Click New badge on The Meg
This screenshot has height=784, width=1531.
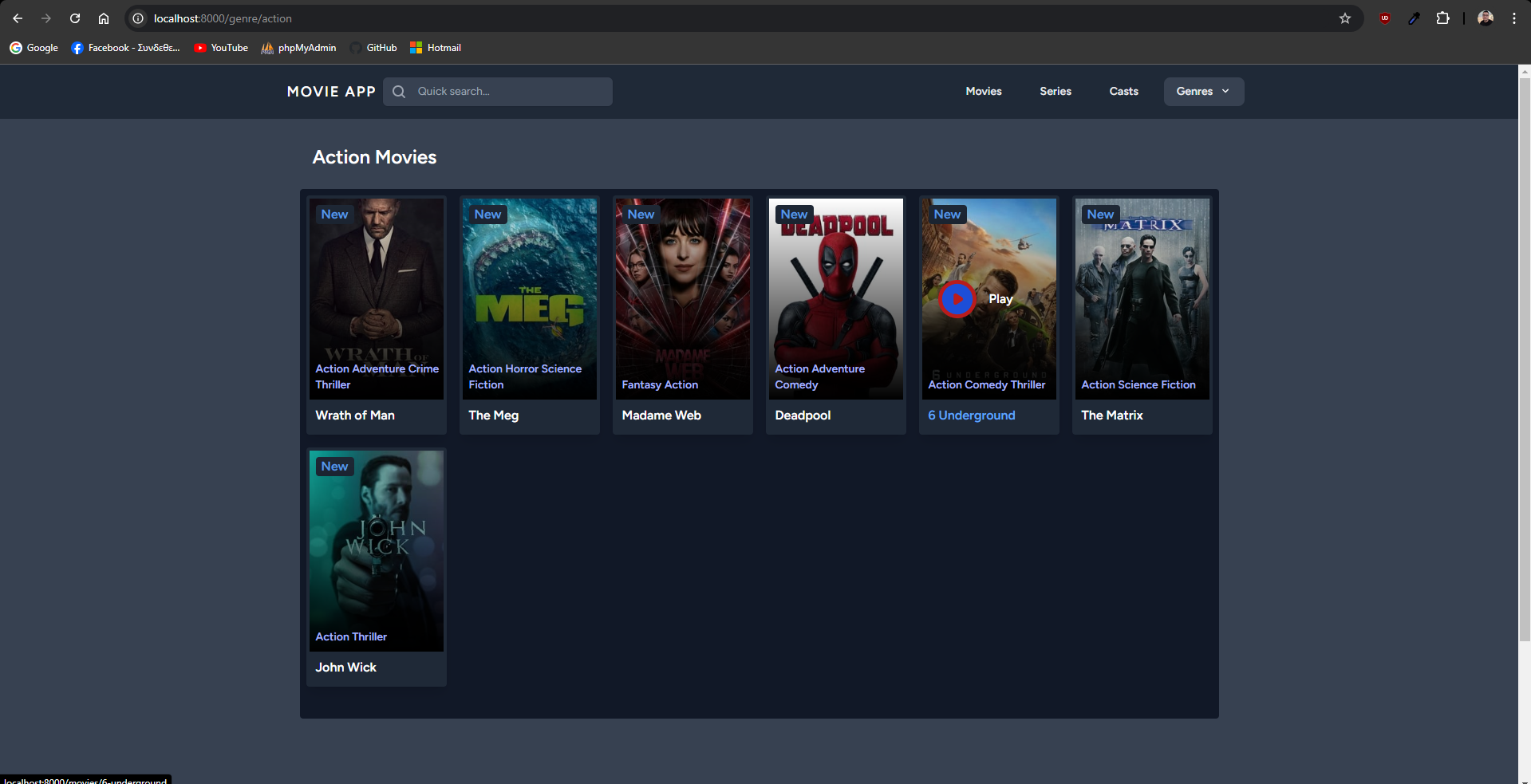coord(487,215)
